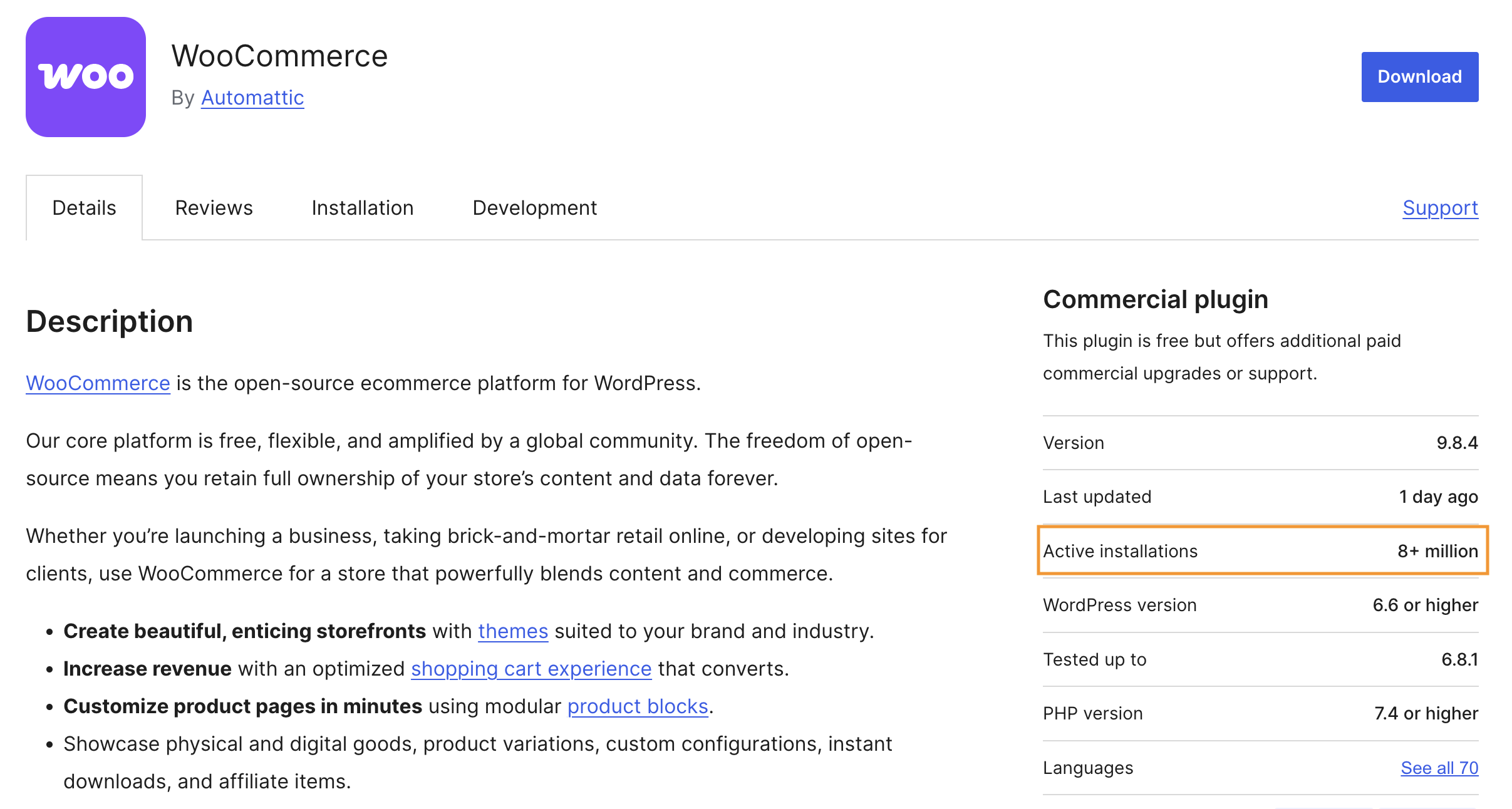
Task: Open the themes link
Action: tap(513, 631)
